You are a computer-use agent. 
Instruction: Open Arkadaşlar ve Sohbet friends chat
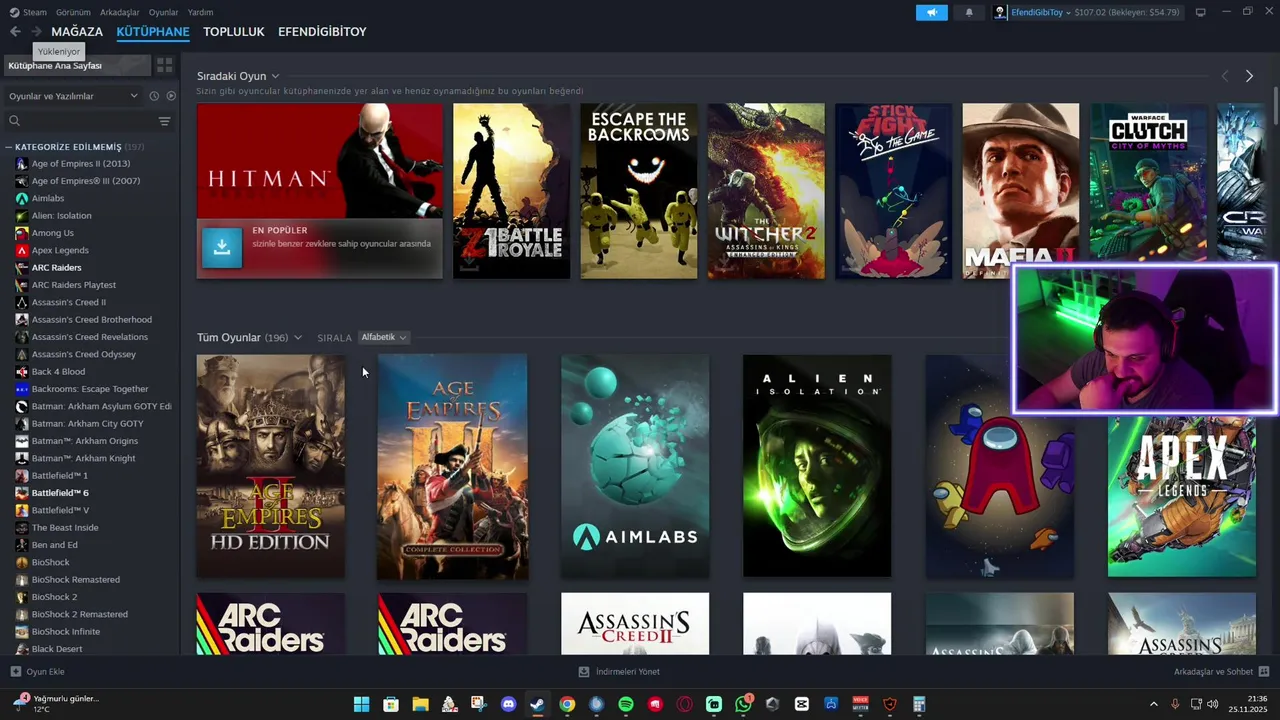tap(1221, 672)
